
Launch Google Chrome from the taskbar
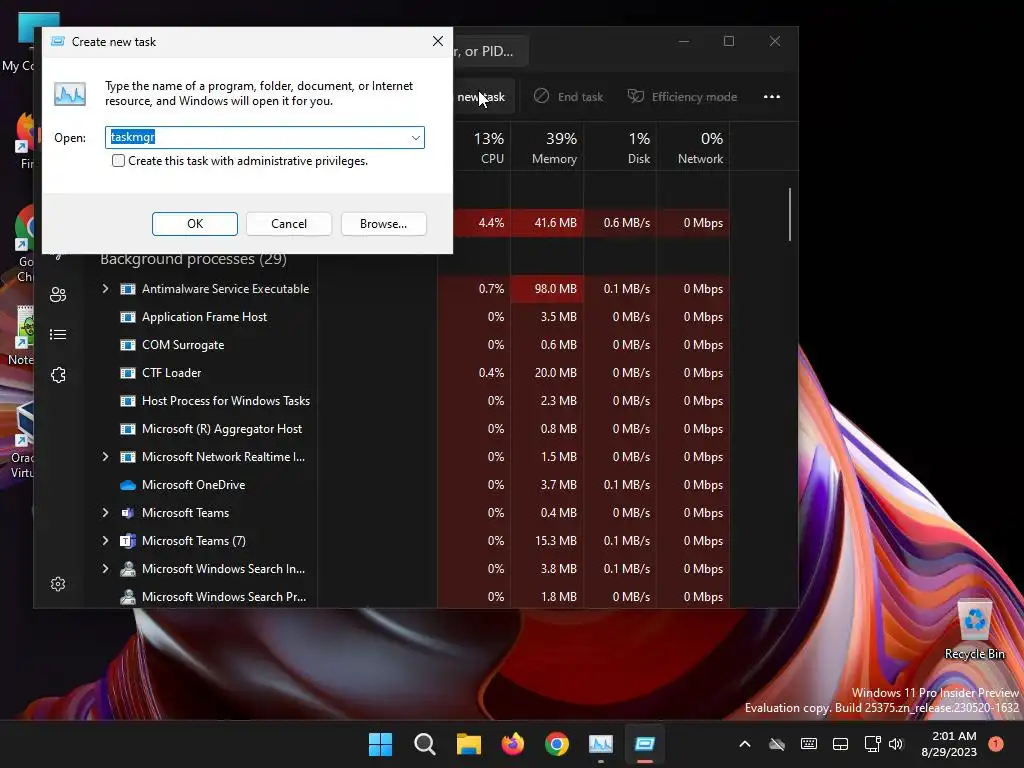556,744
